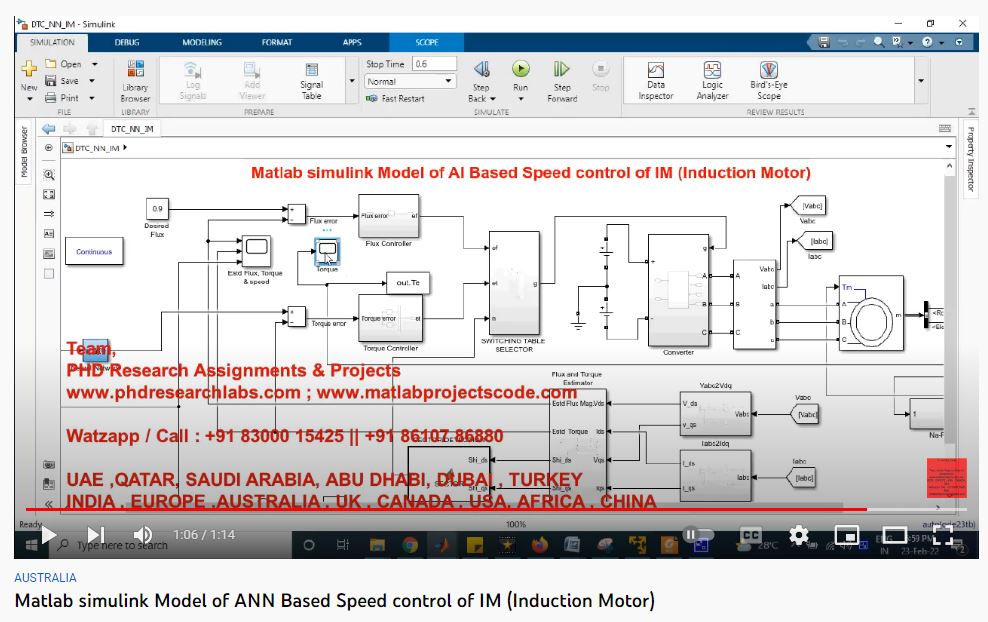Expand the Save options arrow

pos(93,81)
